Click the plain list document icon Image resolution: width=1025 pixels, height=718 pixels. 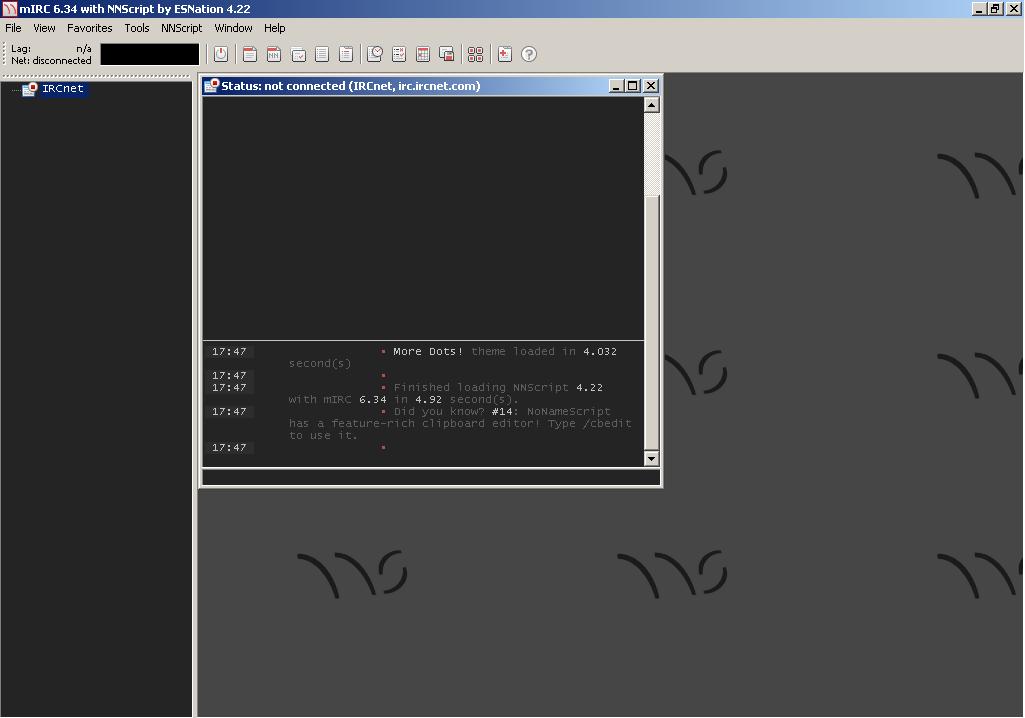tap(322, 54)
